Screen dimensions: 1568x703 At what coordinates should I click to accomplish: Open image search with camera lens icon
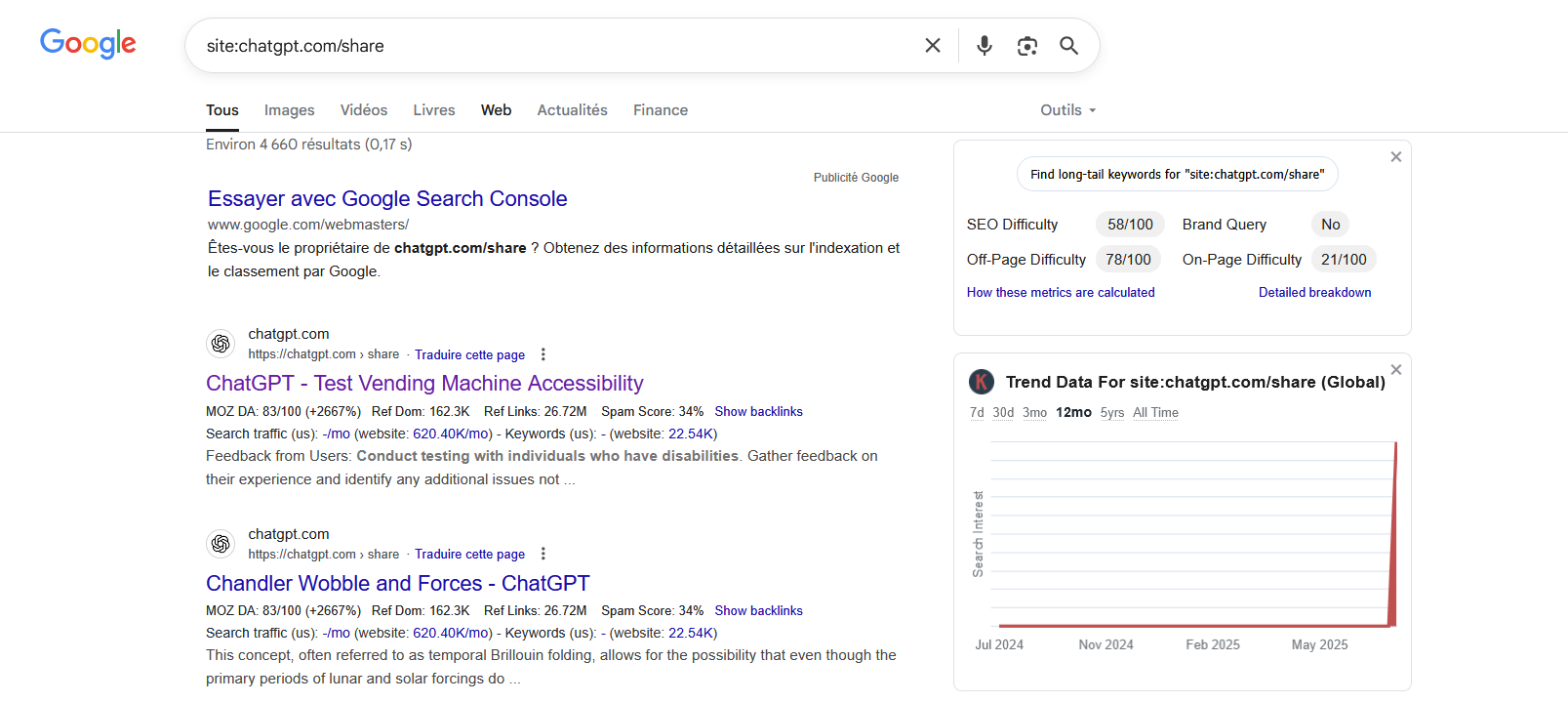click(x=1026, y=46)
